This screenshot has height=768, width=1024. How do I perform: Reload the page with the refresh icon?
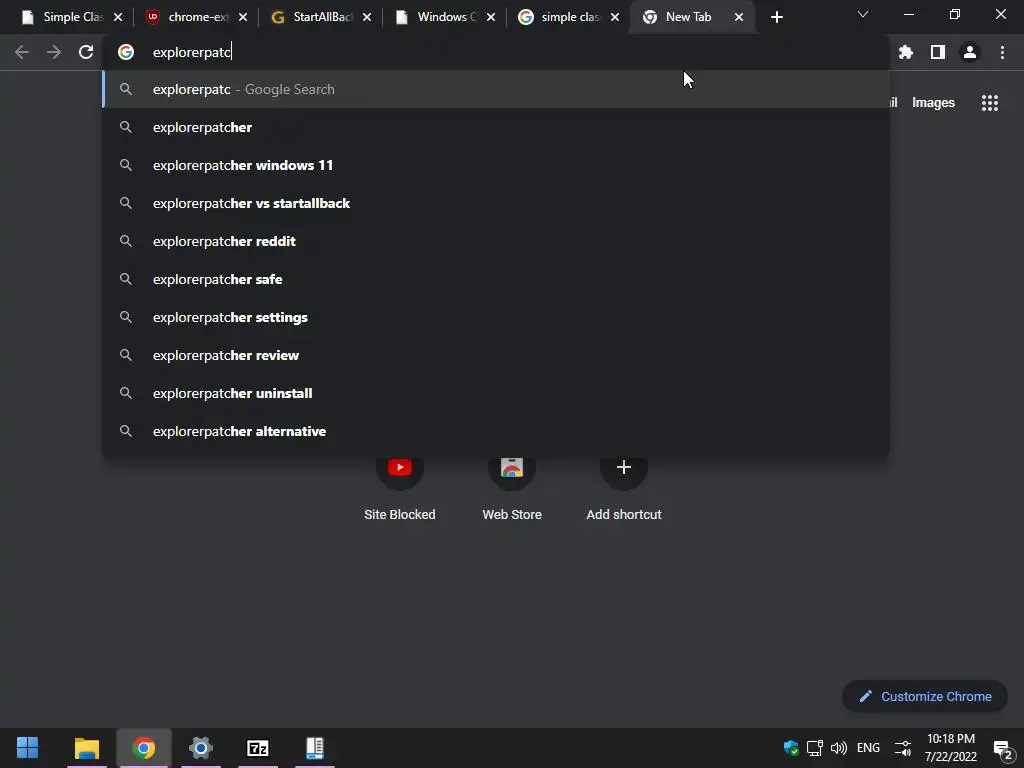pyautogui.click(x=86, y=52)
